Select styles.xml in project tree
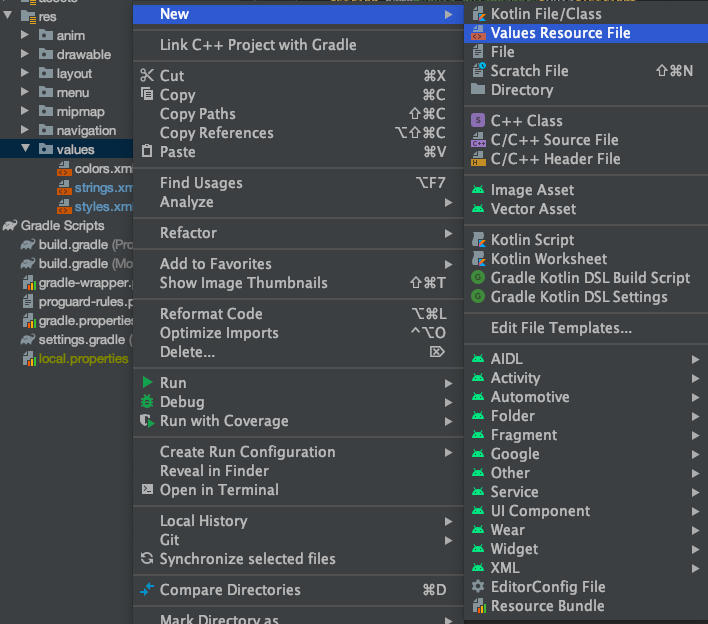The image size is (708, 624). tap(103, 206)
